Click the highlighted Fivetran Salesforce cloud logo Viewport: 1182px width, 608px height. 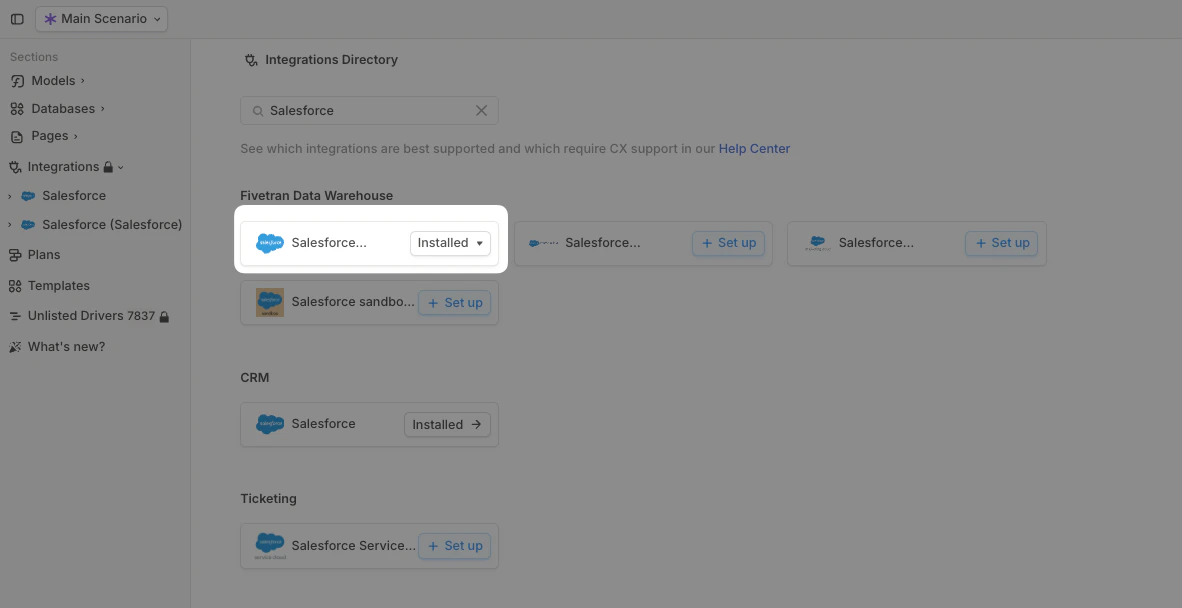click(x=270, y=243)
